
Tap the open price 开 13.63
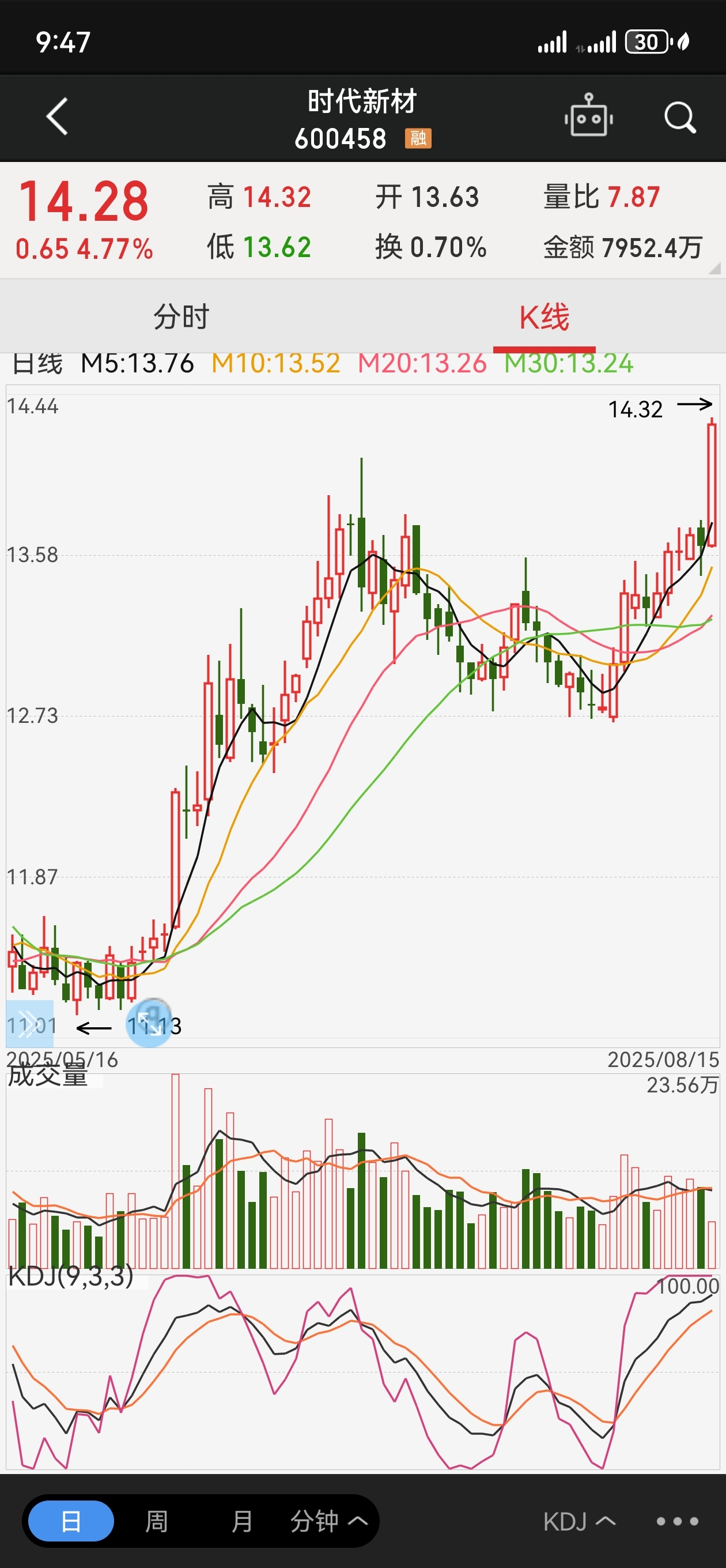[427, 197]
